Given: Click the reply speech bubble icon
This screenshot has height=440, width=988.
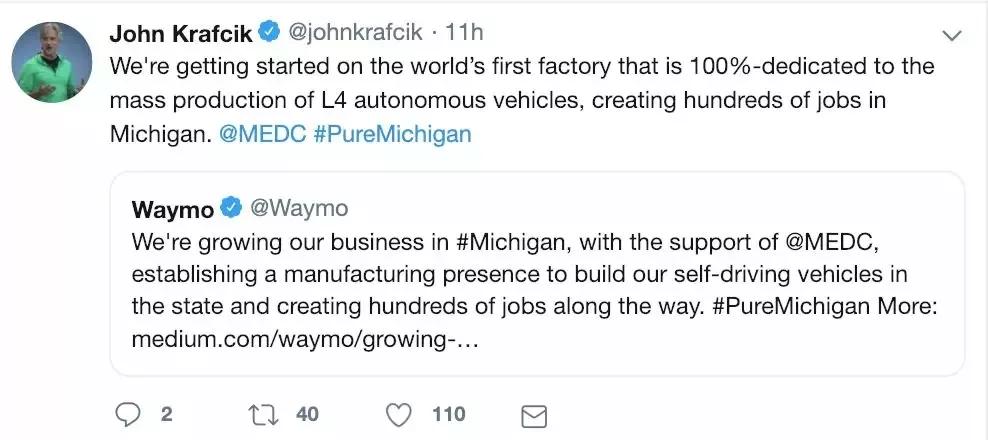Looking at the screenshot, I should pos(127,414).
